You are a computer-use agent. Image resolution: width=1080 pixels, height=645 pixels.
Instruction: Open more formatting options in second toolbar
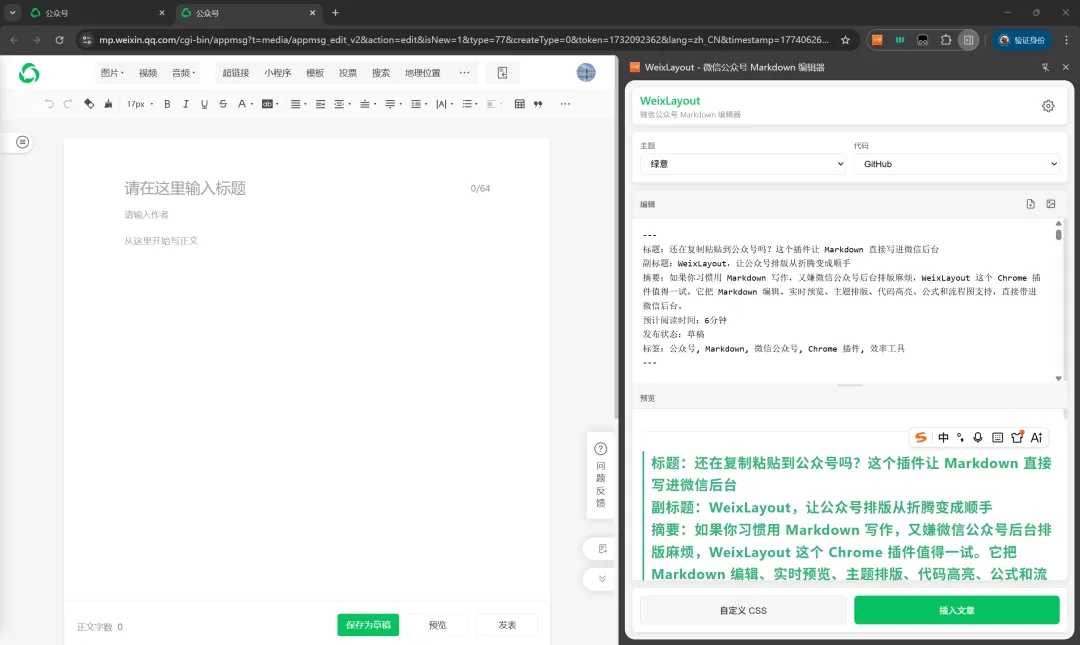(565, 104)
